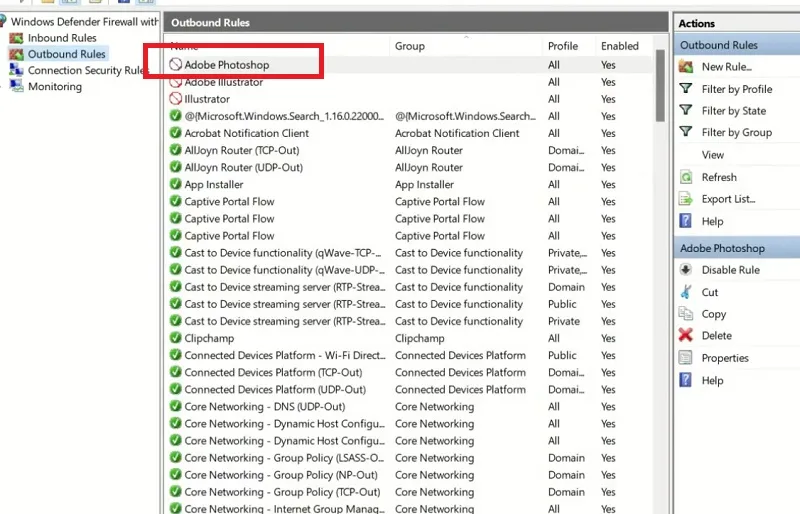
Task: Click the Filter by State funnel icon
Action: pyautogui.click(x=686, y=111)
